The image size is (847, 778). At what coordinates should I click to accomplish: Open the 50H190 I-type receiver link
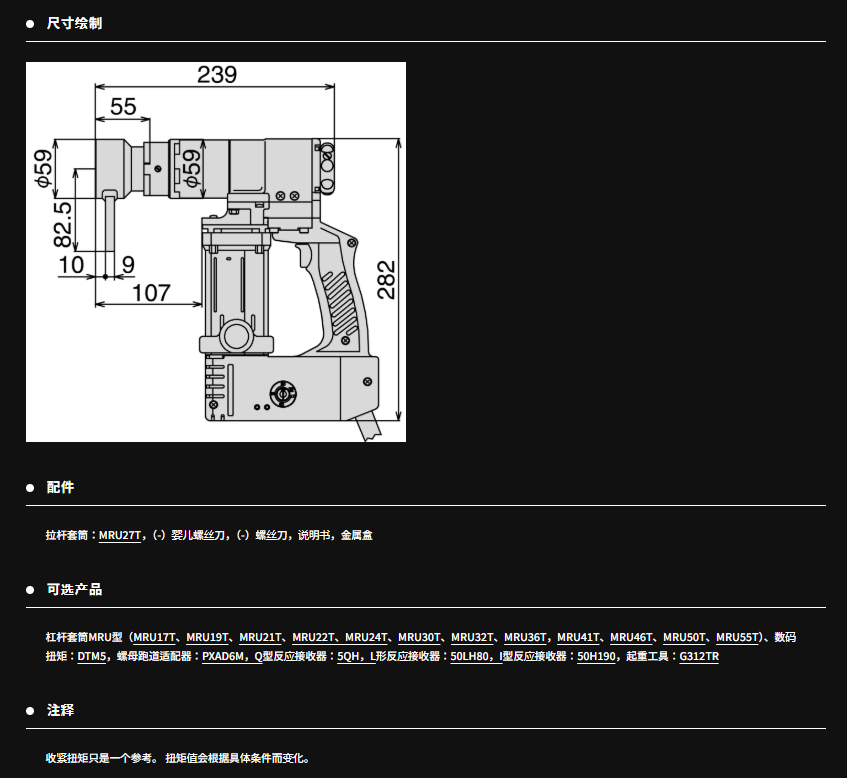(x=596, y=657)
